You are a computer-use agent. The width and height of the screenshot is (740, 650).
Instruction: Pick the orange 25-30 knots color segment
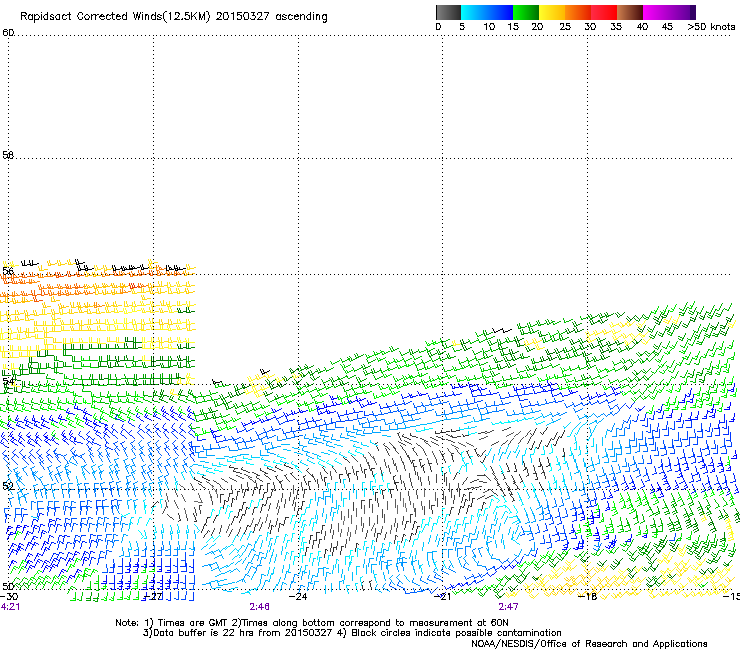(578, 12)
